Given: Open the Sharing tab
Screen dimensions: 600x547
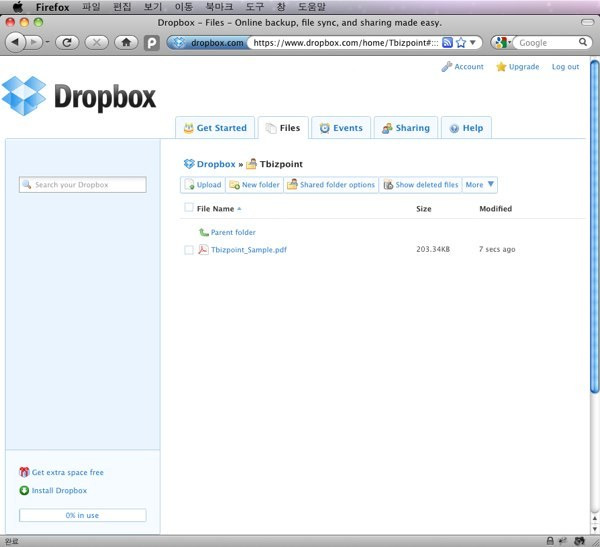Looking at the screenshot, I should (x=406, y=128).
